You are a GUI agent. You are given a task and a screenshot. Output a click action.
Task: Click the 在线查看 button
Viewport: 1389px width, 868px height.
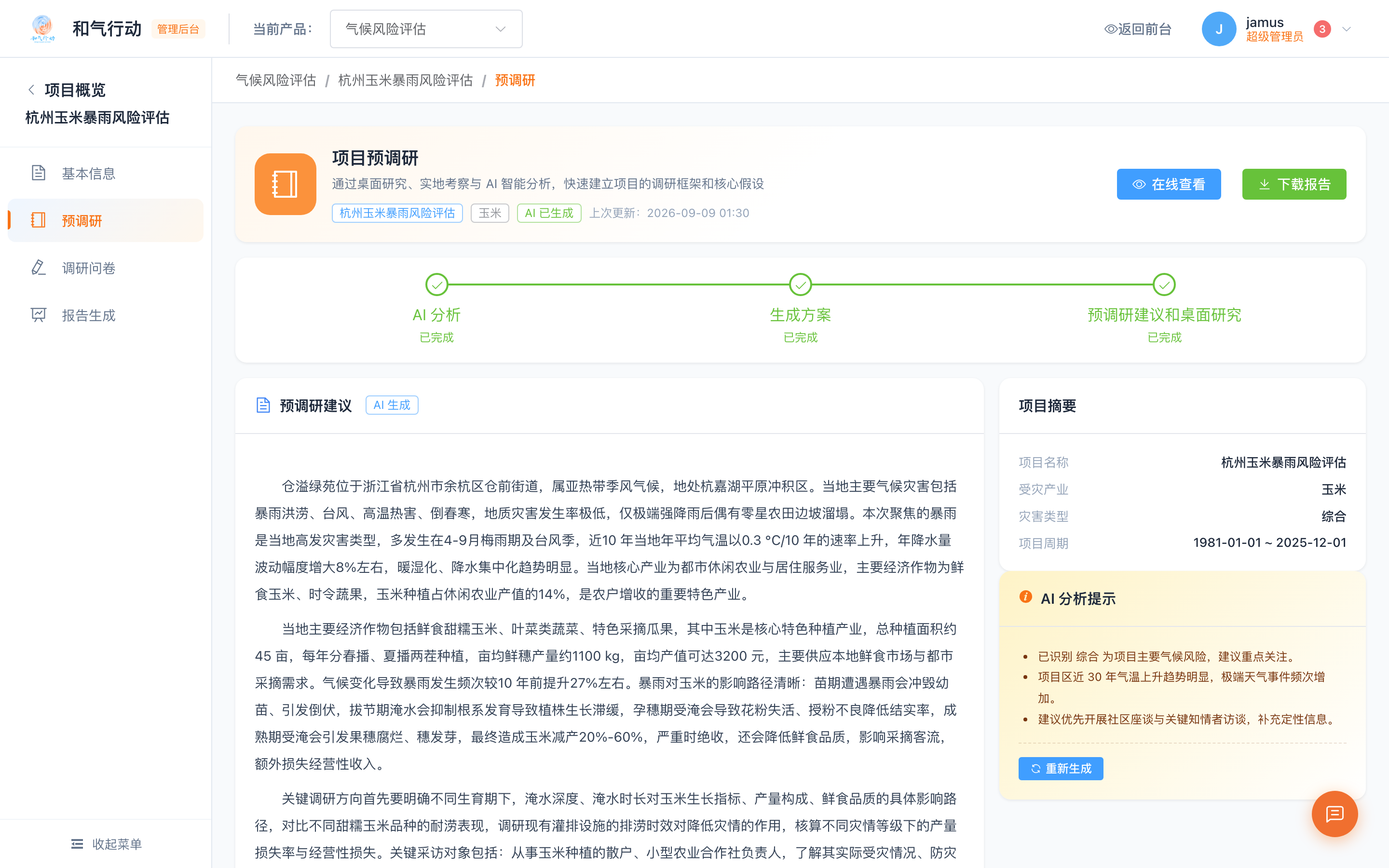[1169, 184]
